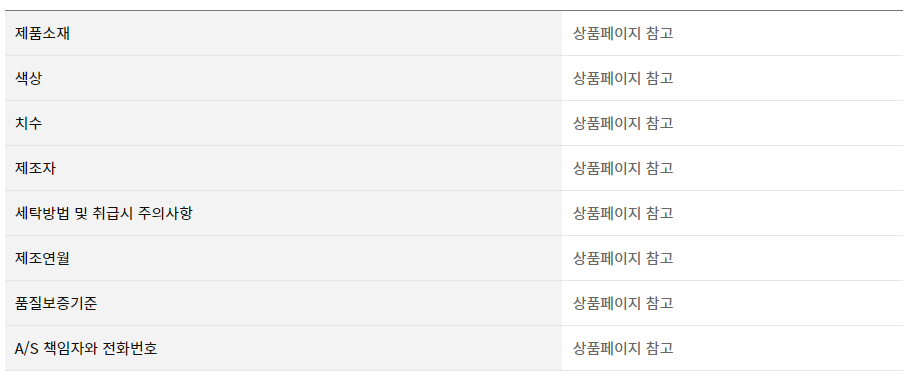This screenshot has width=908, height=382.
Task: Select A/S 책임자와 전화번호 label
Action: [86, 348]
